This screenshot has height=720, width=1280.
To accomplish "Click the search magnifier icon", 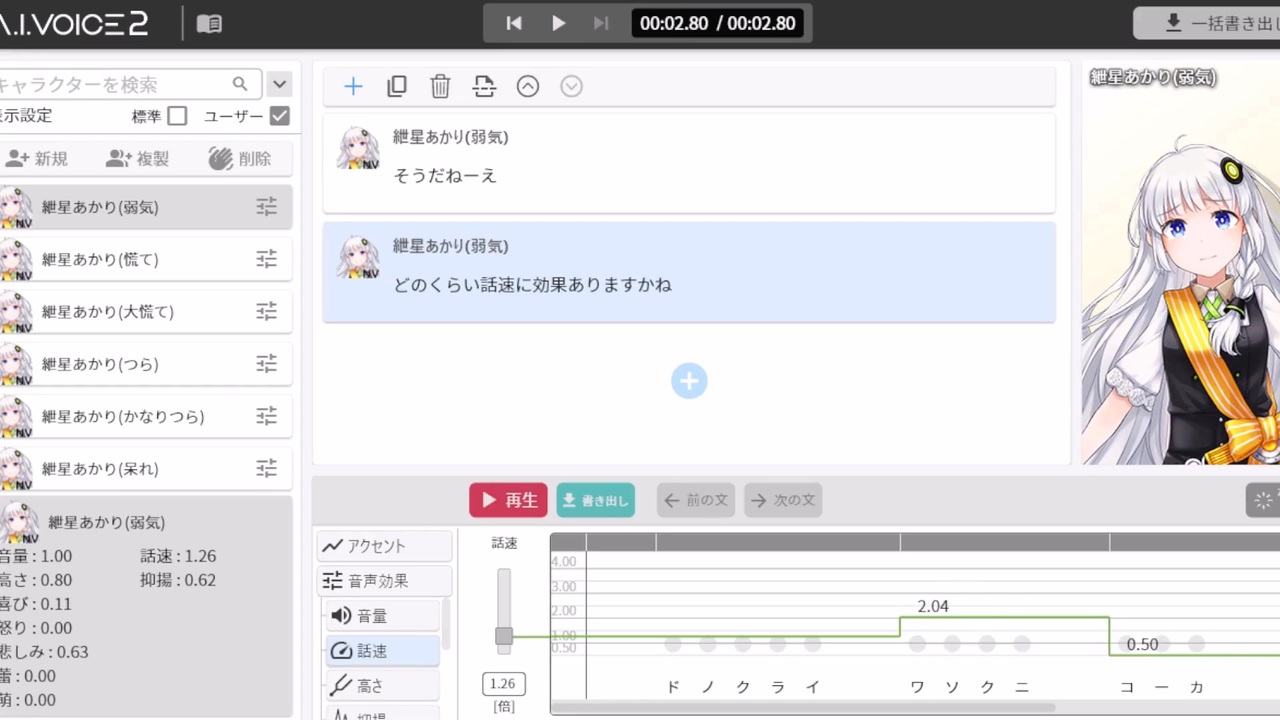I will 240,84.
